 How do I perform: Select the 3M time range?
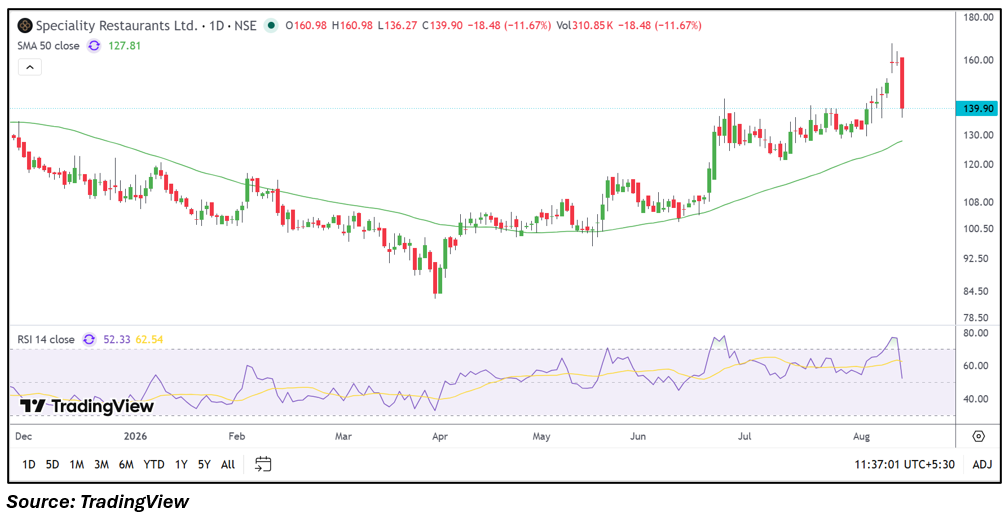[101, 464]
